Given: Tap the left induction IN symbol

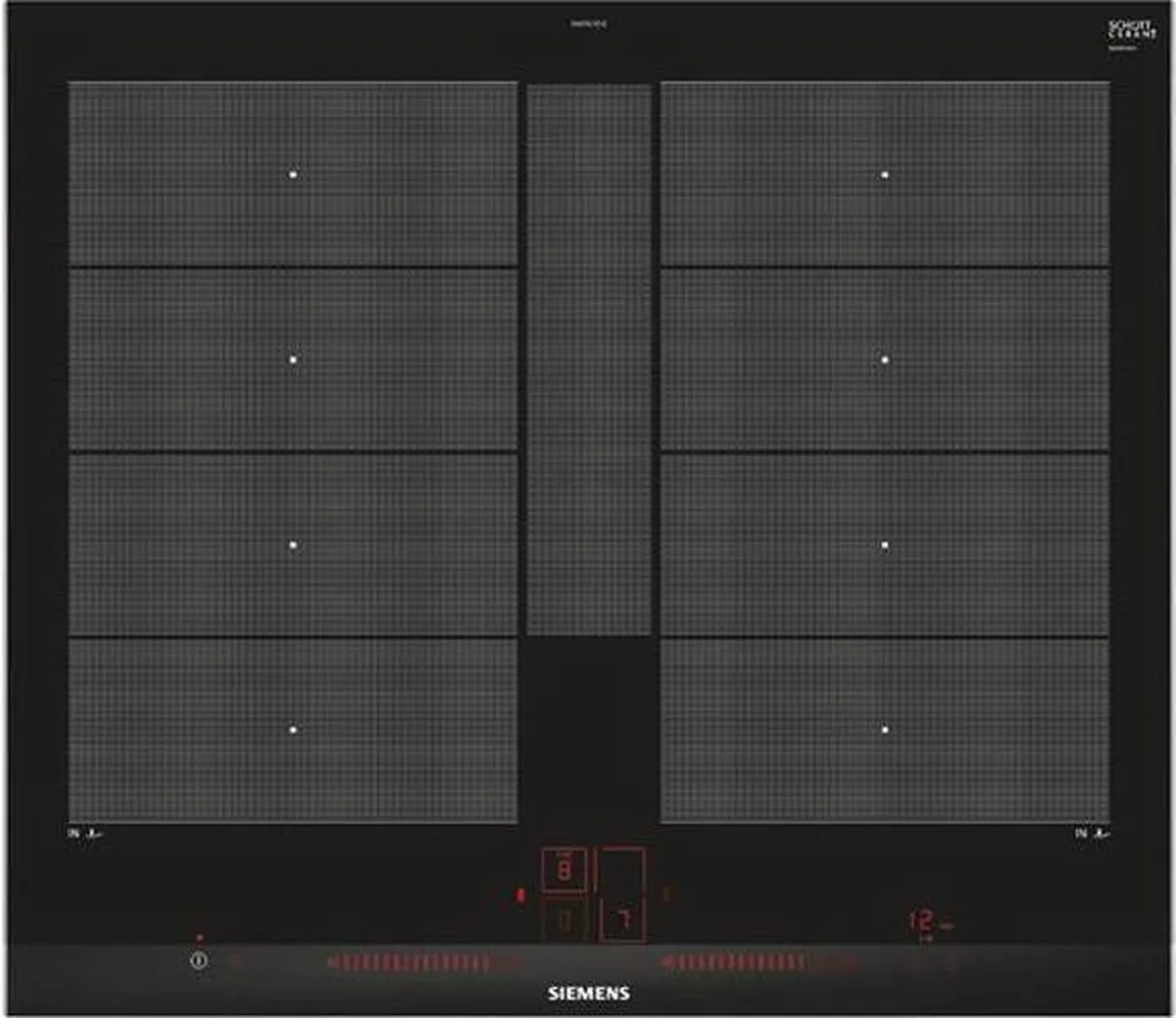Looking at the screenshot, I should coord(85,834).
